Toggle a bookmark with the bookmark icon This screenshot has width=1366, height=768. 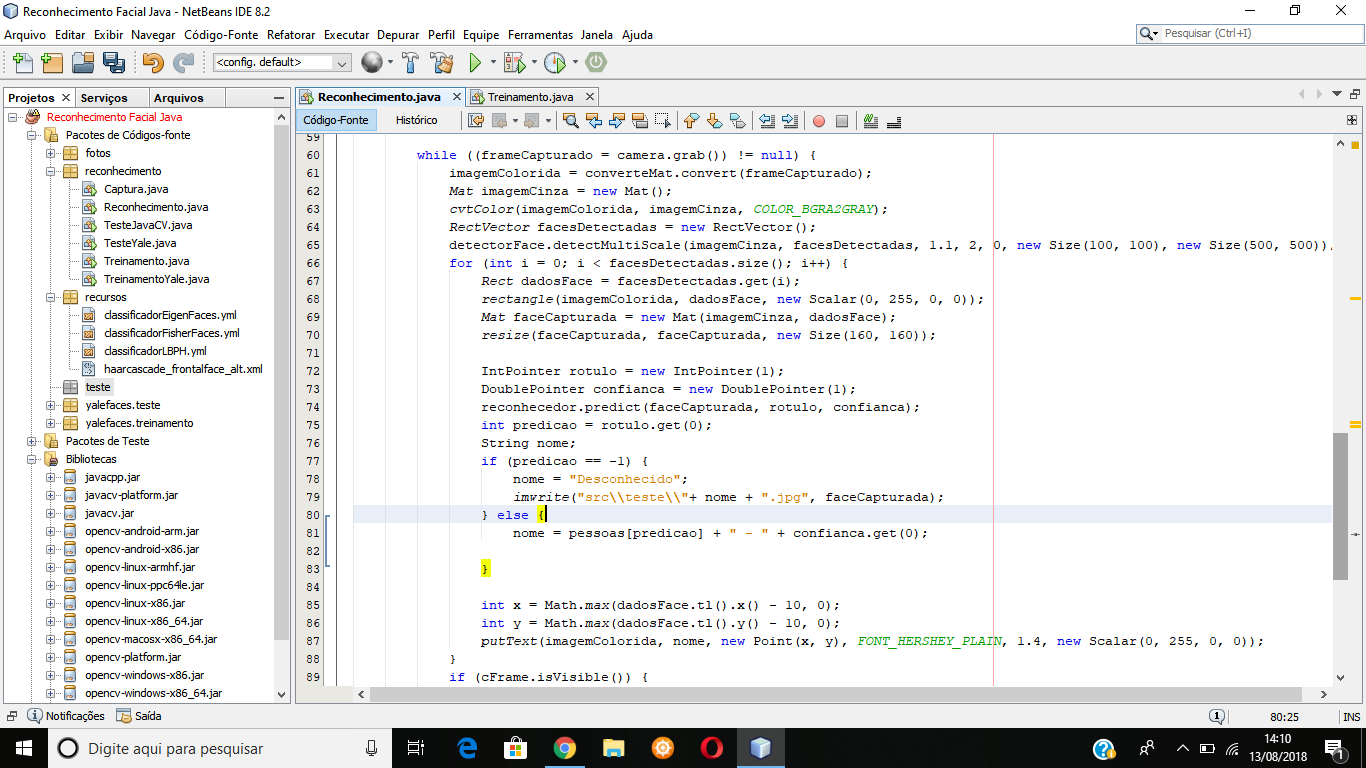tap(737, 120)
